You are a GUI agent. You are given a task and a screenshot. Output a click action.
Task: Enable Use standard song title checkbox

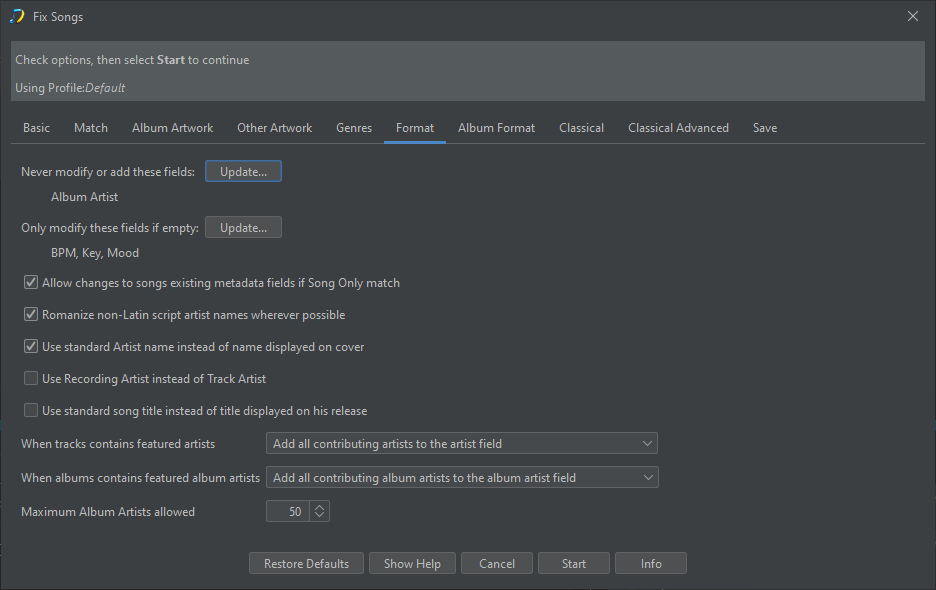31,411
